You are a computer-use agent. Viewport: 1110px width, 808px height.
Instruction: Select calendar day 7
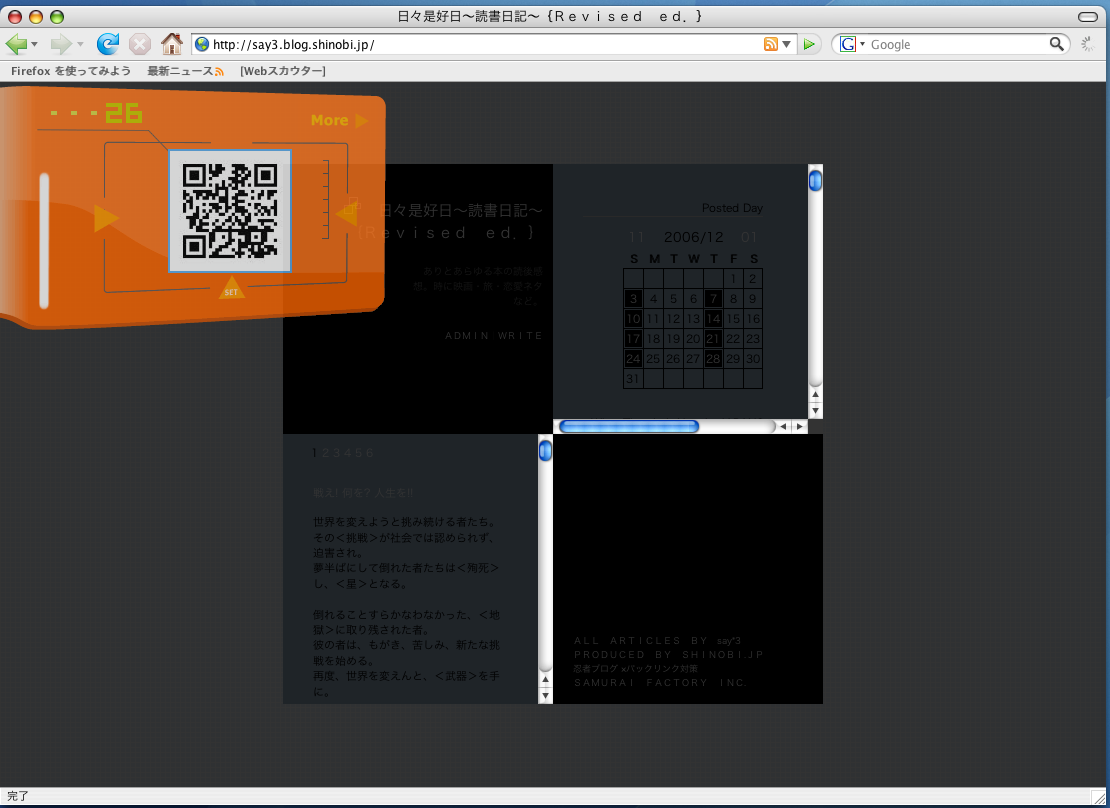tap(714, 299)
